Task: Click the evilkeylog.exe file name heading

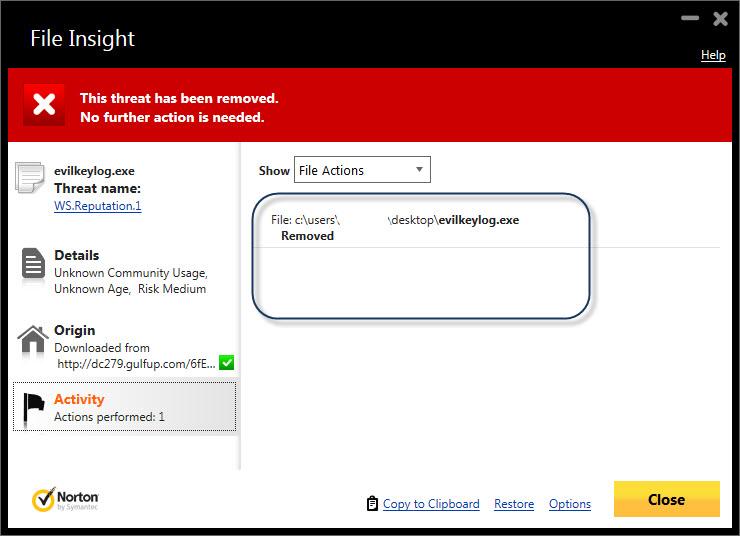Action: tap(94, 171)
